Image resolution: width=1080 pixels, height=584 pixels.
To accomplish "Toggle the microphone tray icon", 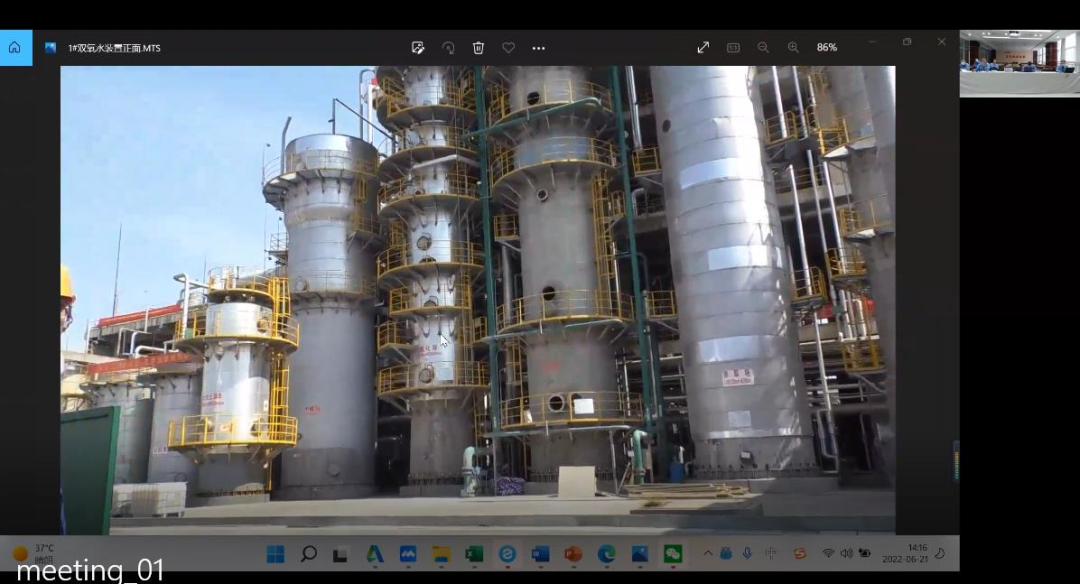I will pos(747,554).
